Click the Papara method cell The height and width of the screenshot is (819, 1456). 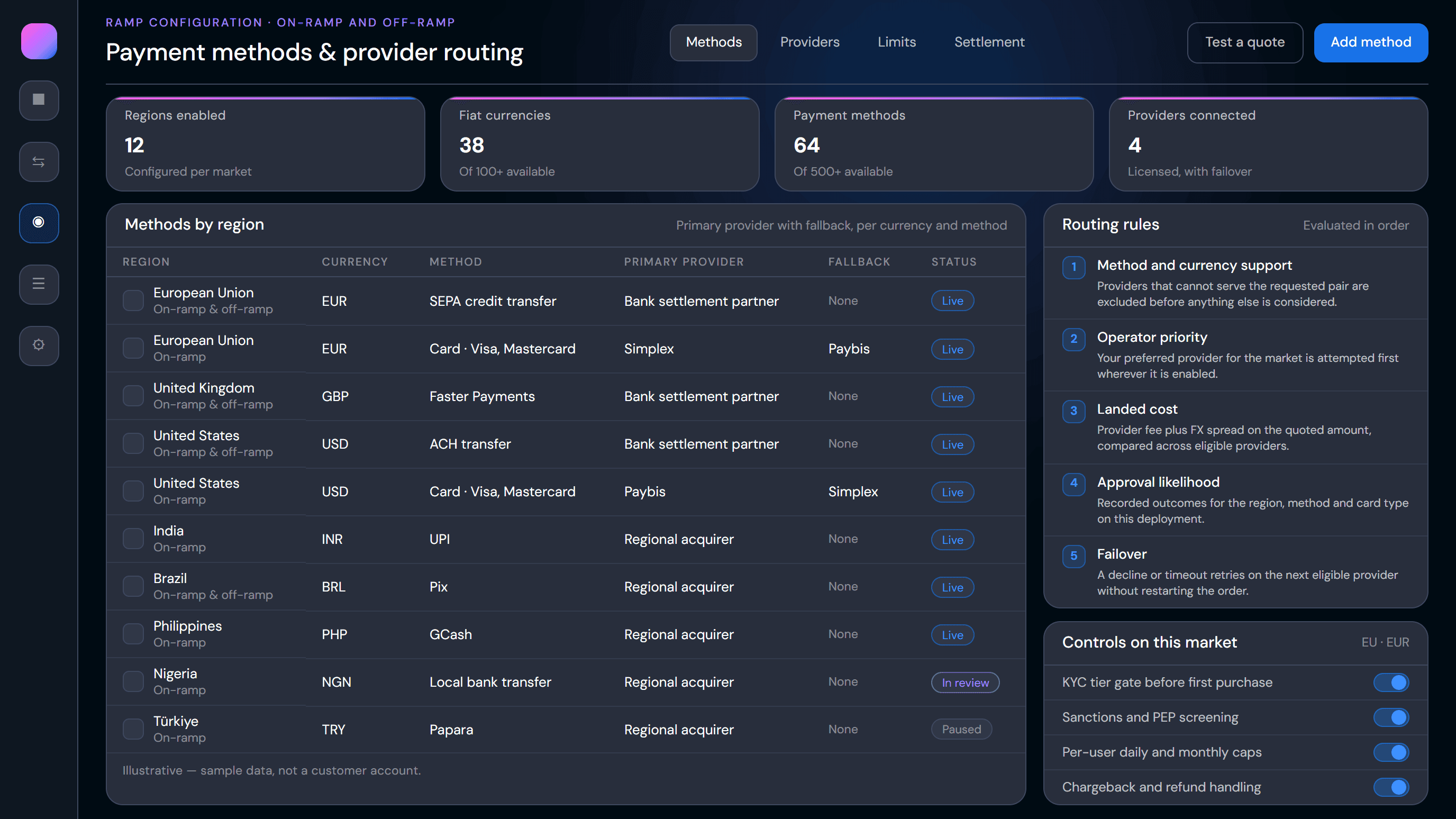pyautogui.click(x=451, y=730)
